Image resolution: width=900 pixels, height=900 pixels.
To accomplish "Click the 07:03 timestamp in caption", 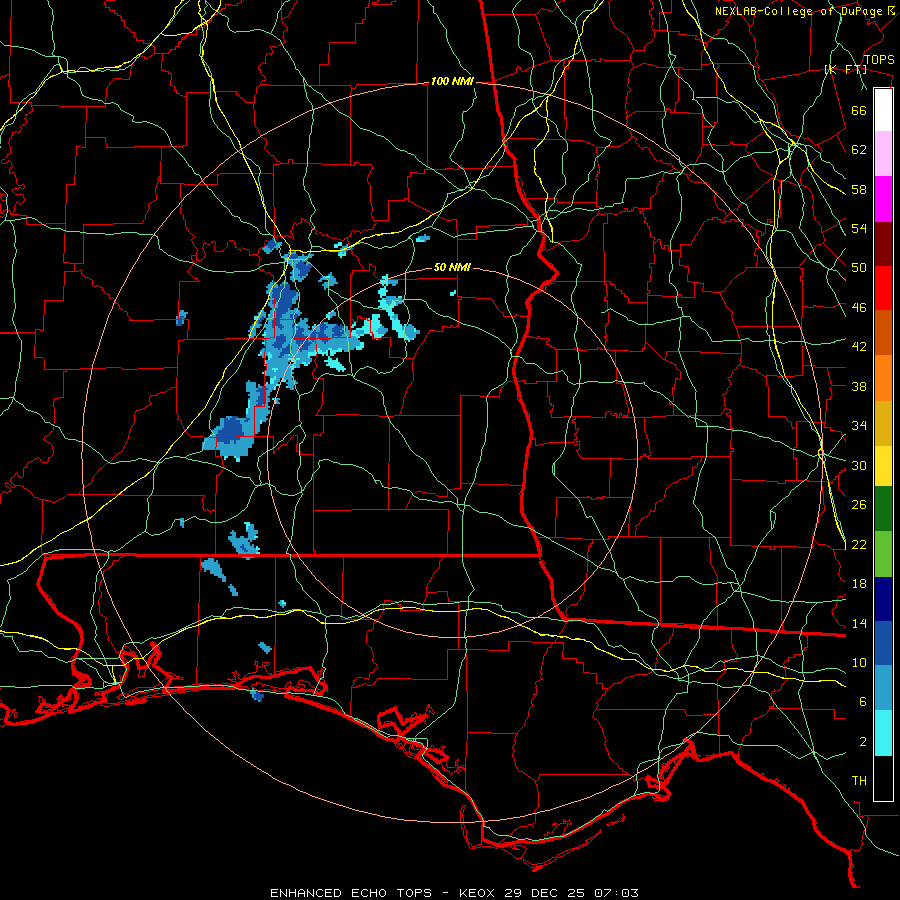I will tap(615, 893).
